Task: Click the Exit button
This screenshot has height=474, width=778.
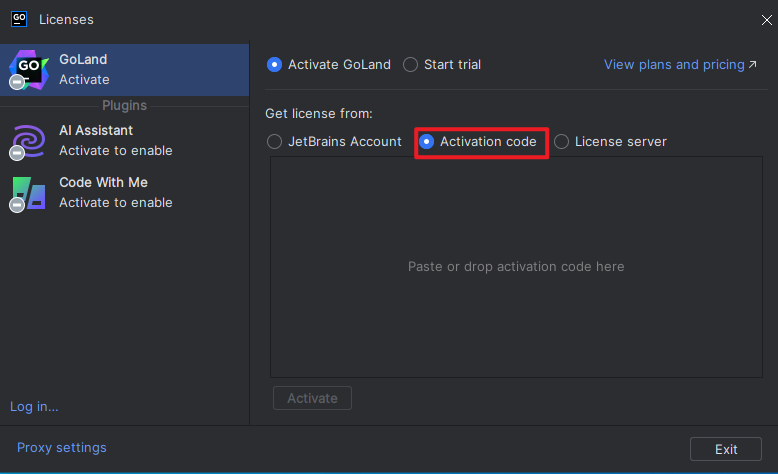Action: (x=725, y=449)
